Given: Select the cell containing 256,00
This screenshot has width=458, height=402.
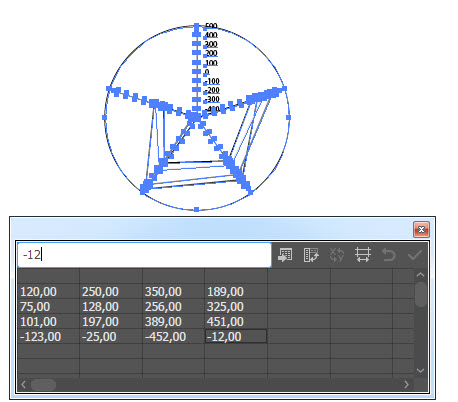Looking at the screenshot, I should tap(173, 307).
